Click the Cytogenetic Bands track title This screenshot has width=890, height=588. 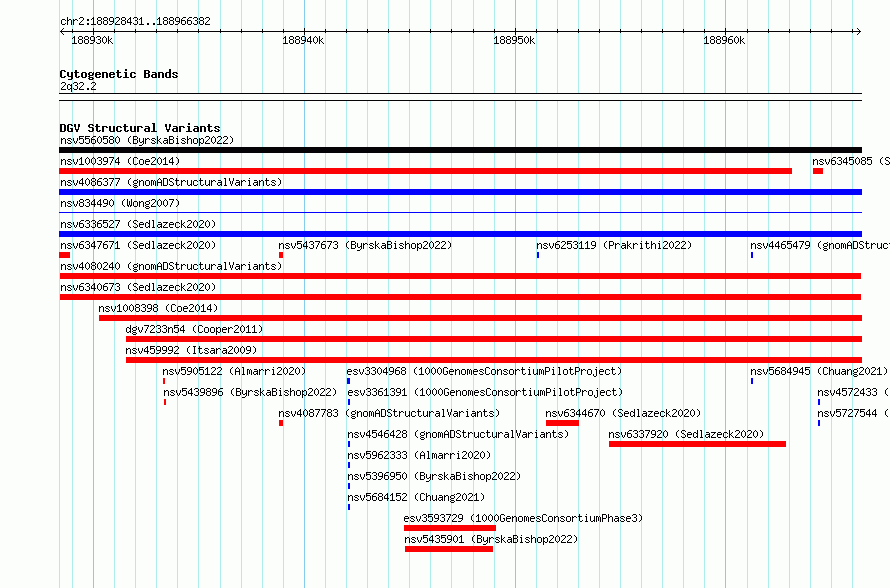coord(119,74)
